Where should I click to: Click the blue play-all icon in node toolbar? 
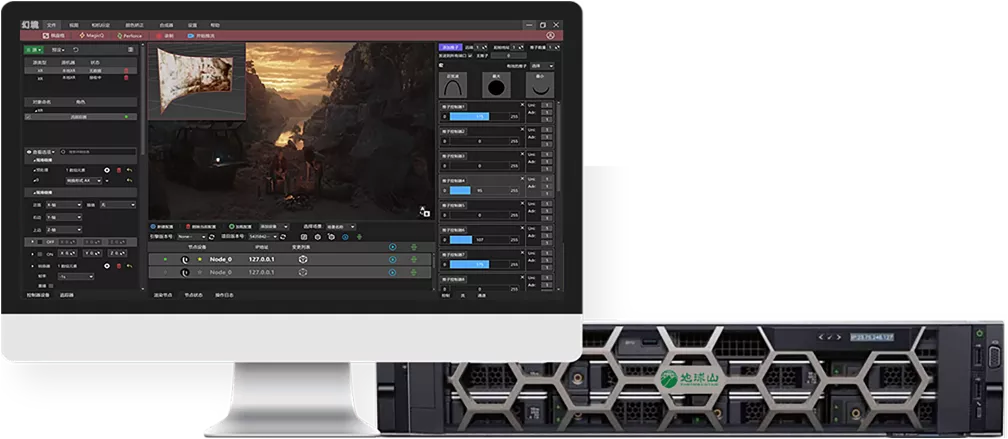[345, 237]
